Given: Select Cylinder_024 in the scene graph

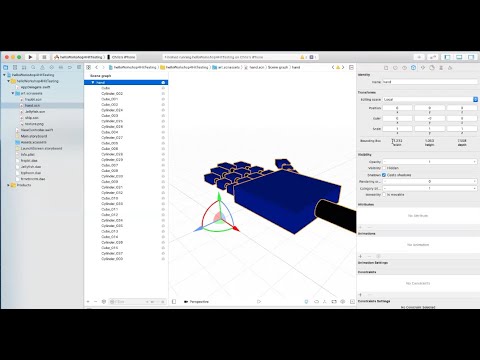Looking at the screenshot, I should point(112,110).
